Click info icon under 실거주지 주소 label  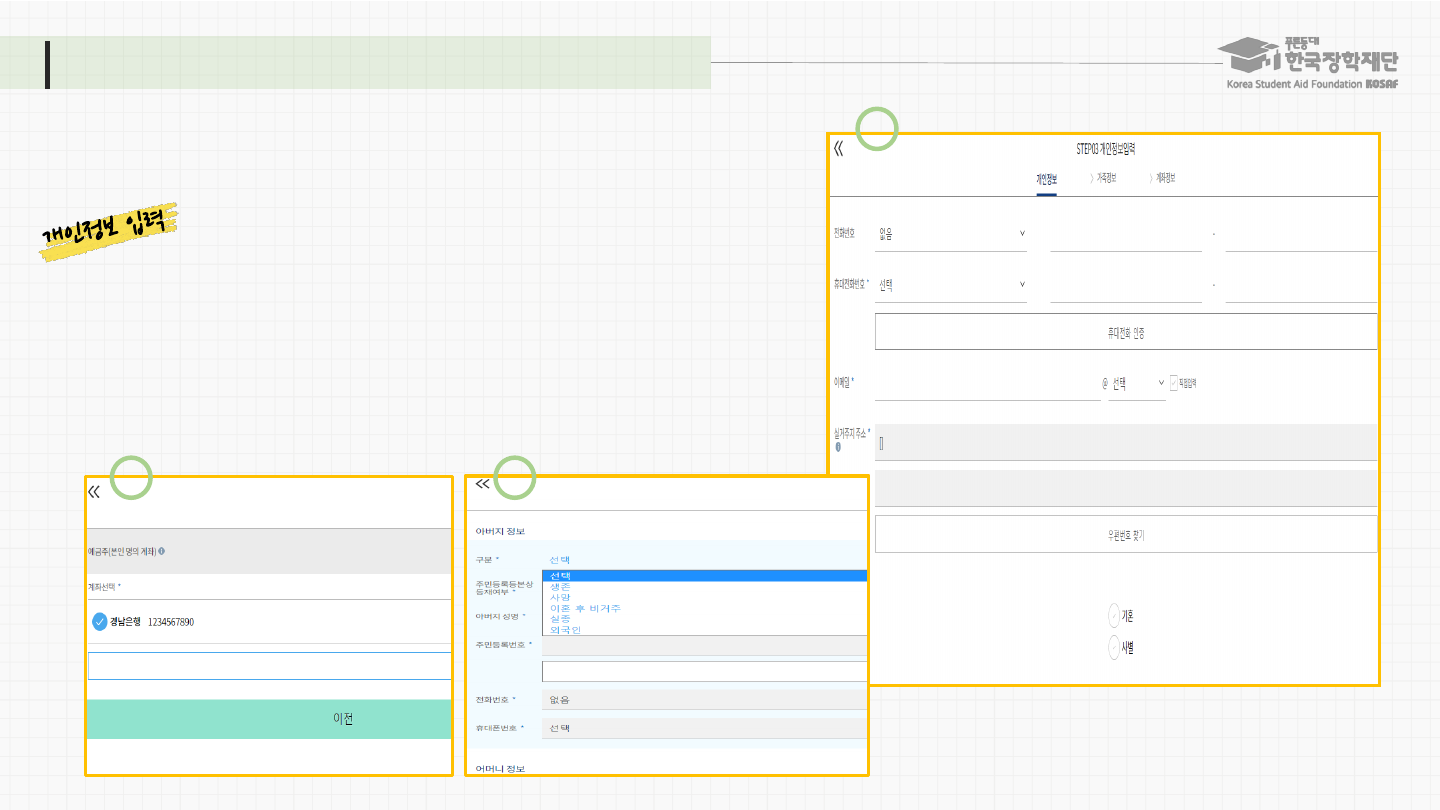tap(838, 447)
